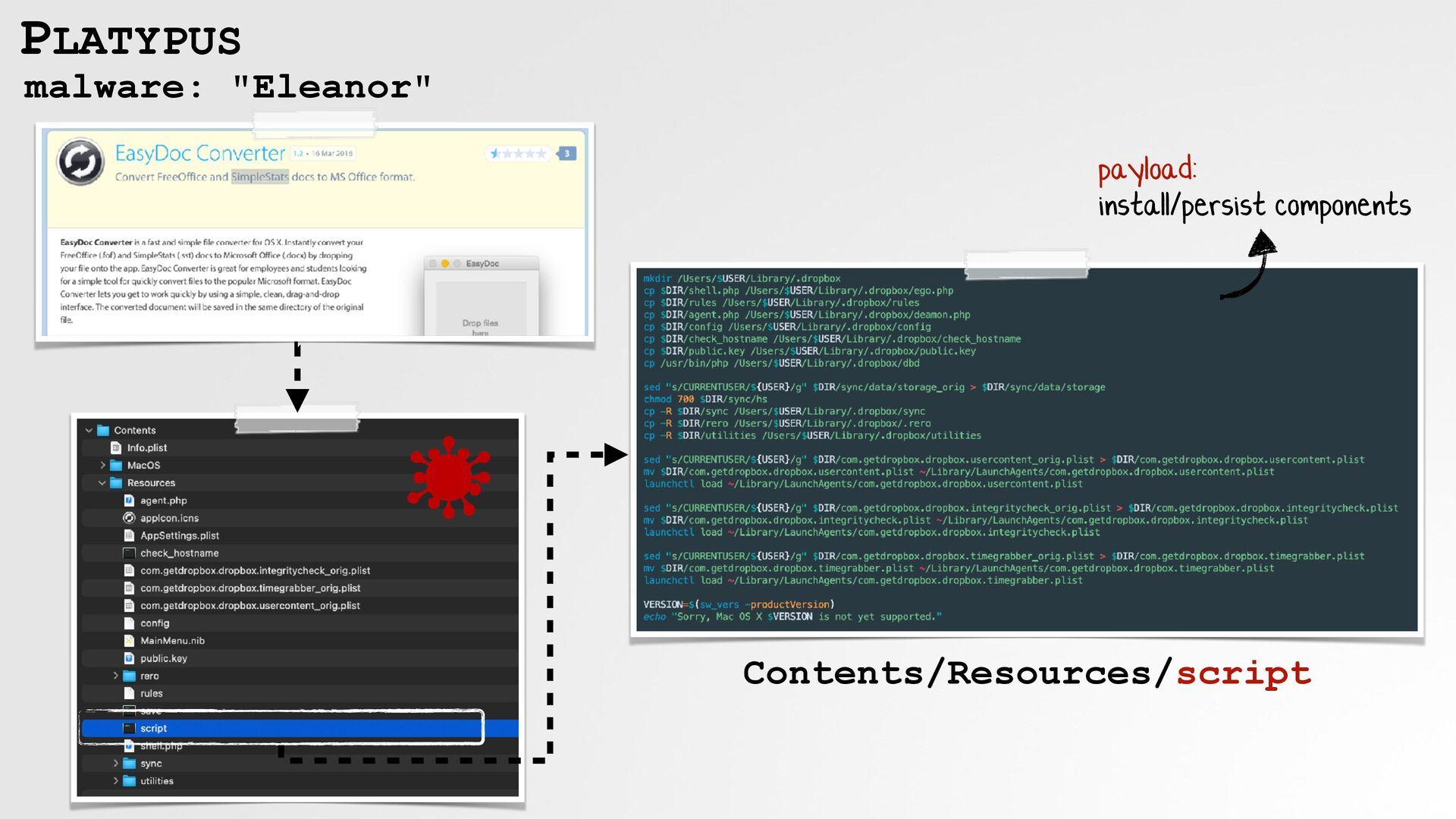Click the VERSION=$(sw_vers -productVersion) line
The image size is (1456, 819).
tap(739, 604)
